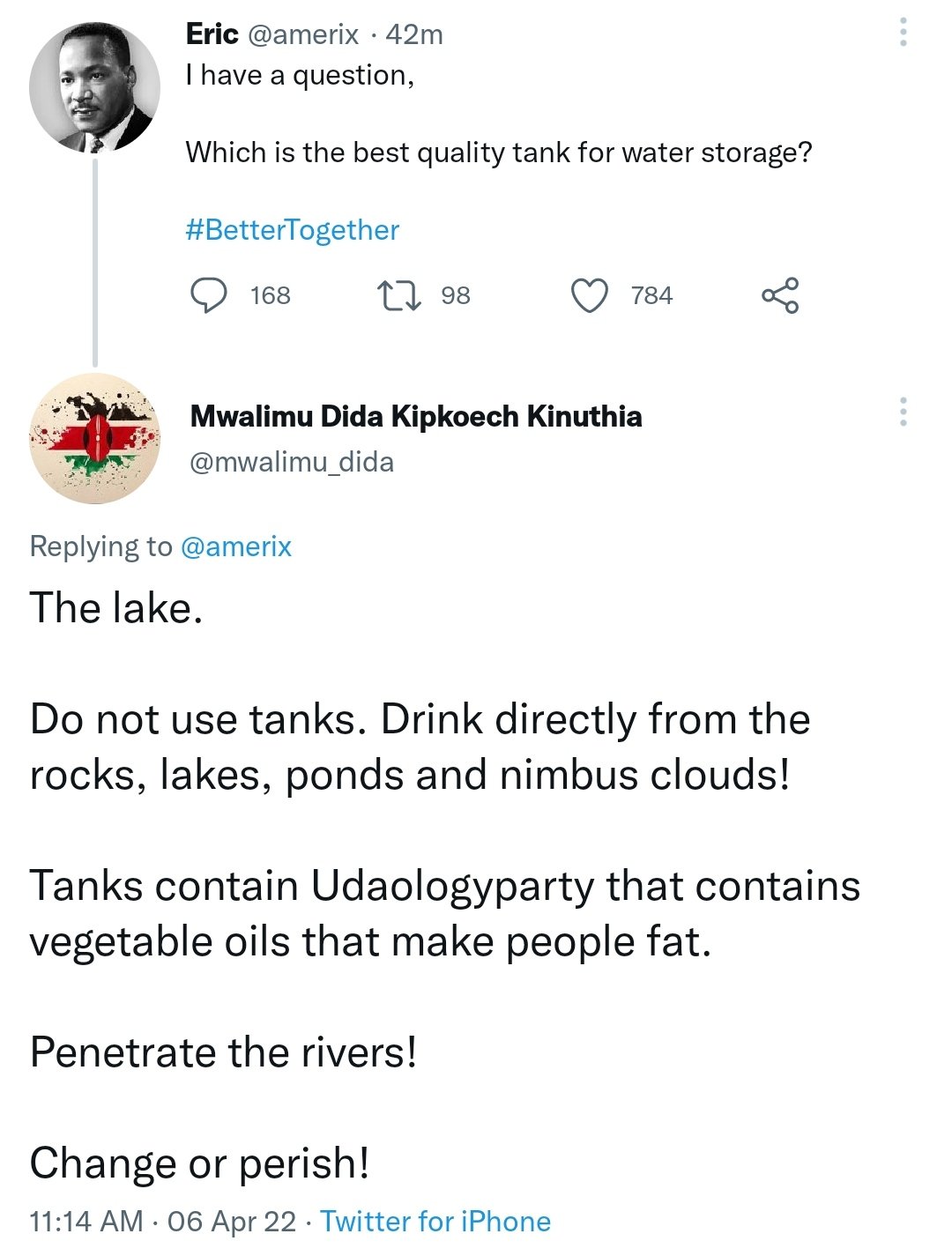The width and height of the screenshot is (952, 1256).
Task: Click the @mwalimu_dida handle
Action: (292, 462)
